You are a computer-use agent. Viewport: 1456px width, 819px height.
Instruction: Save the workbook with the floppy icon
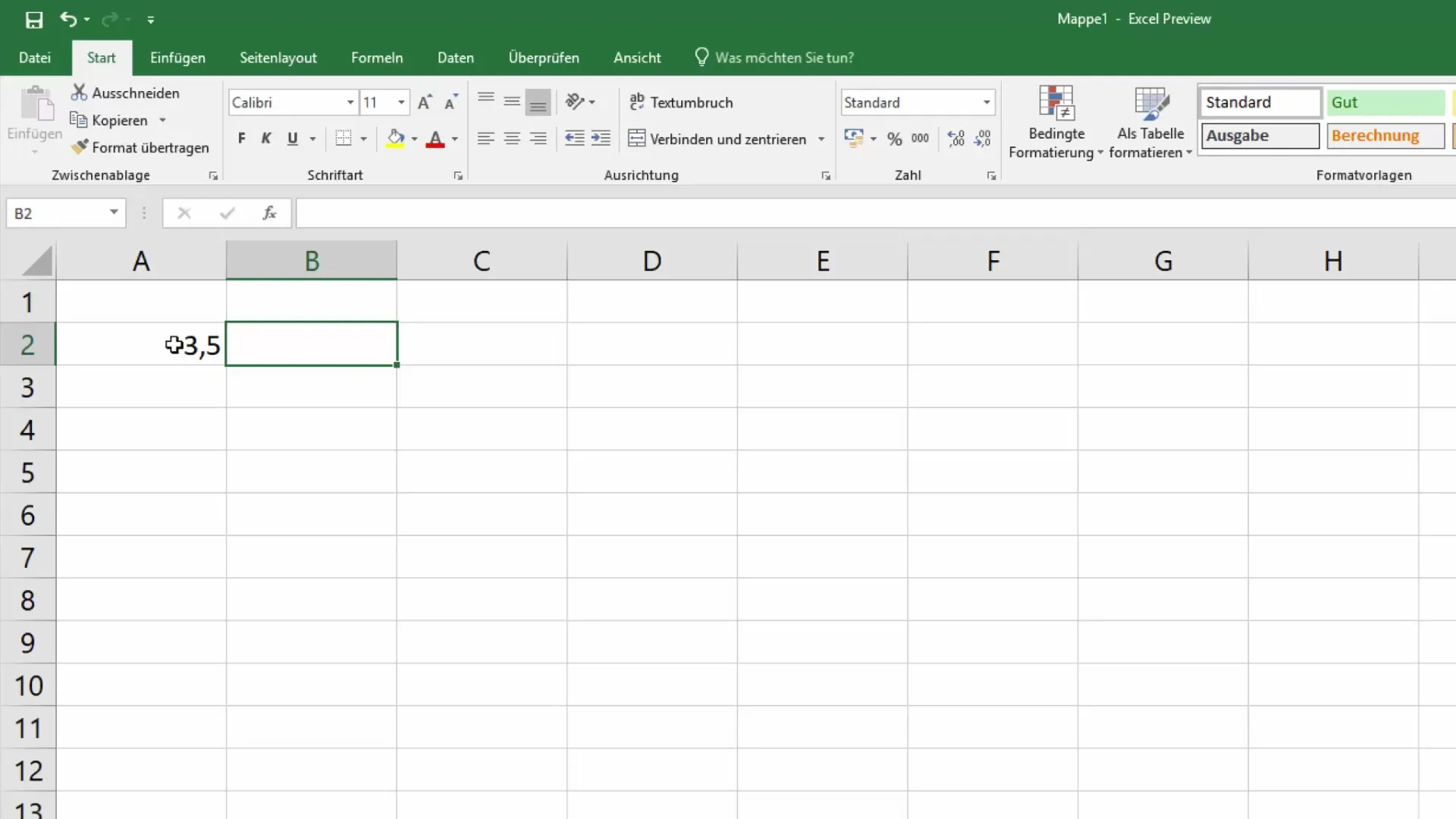click(34, 20)
